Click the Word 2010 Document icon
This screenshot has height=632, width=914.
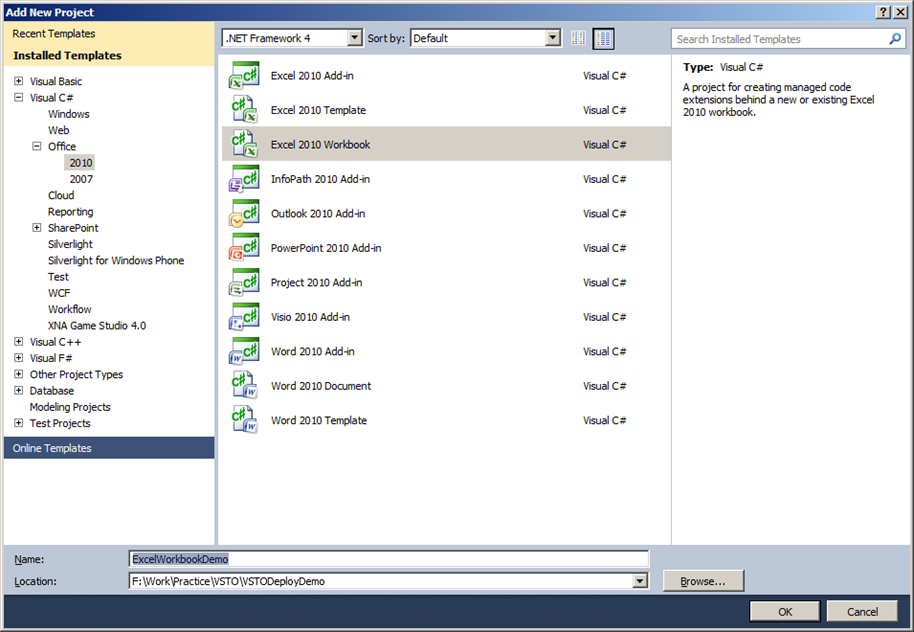244,385
